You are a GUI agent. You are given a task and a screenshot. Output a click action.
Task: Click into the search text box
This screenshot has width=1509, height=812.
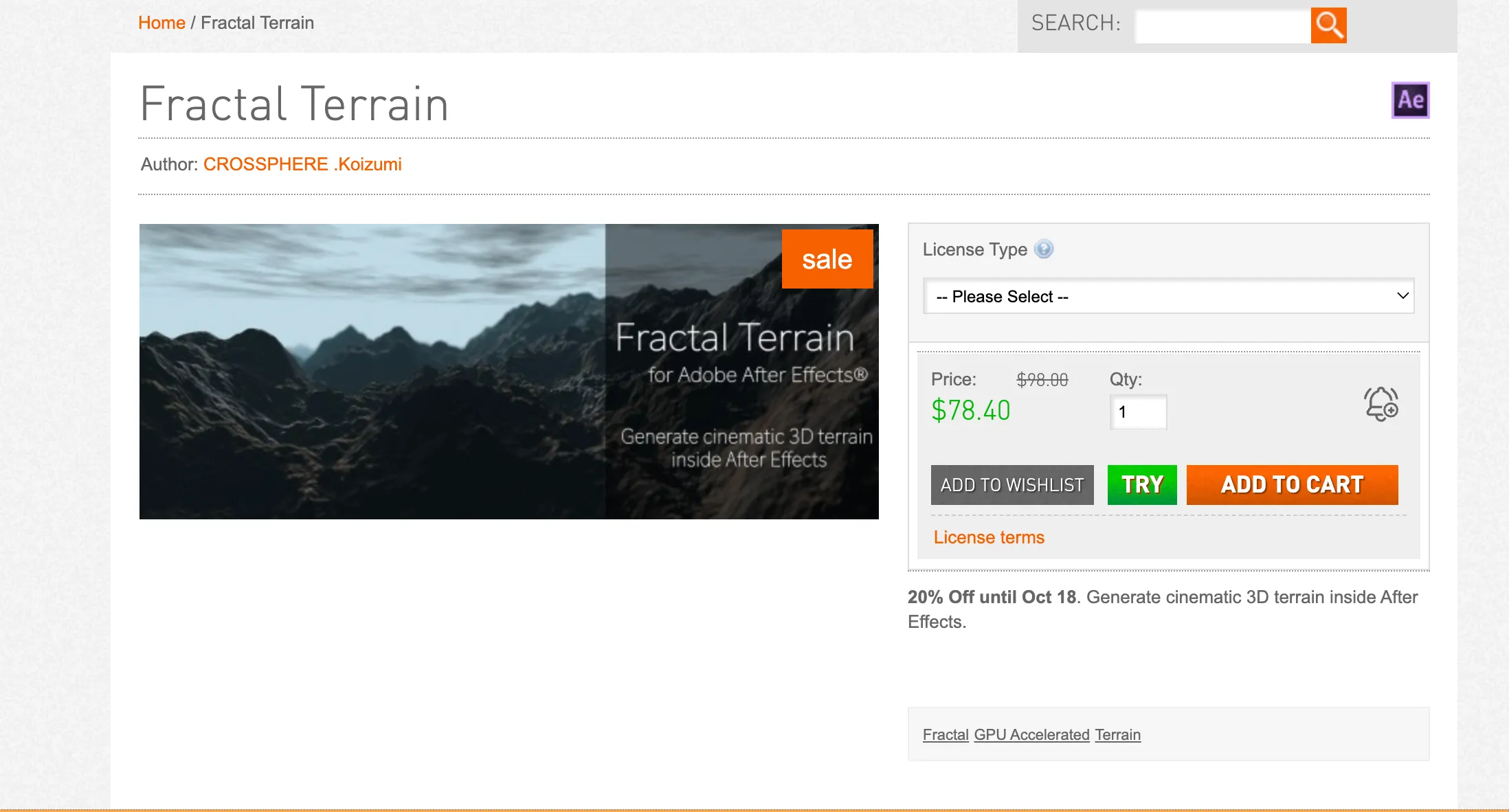click(1222, 26)
